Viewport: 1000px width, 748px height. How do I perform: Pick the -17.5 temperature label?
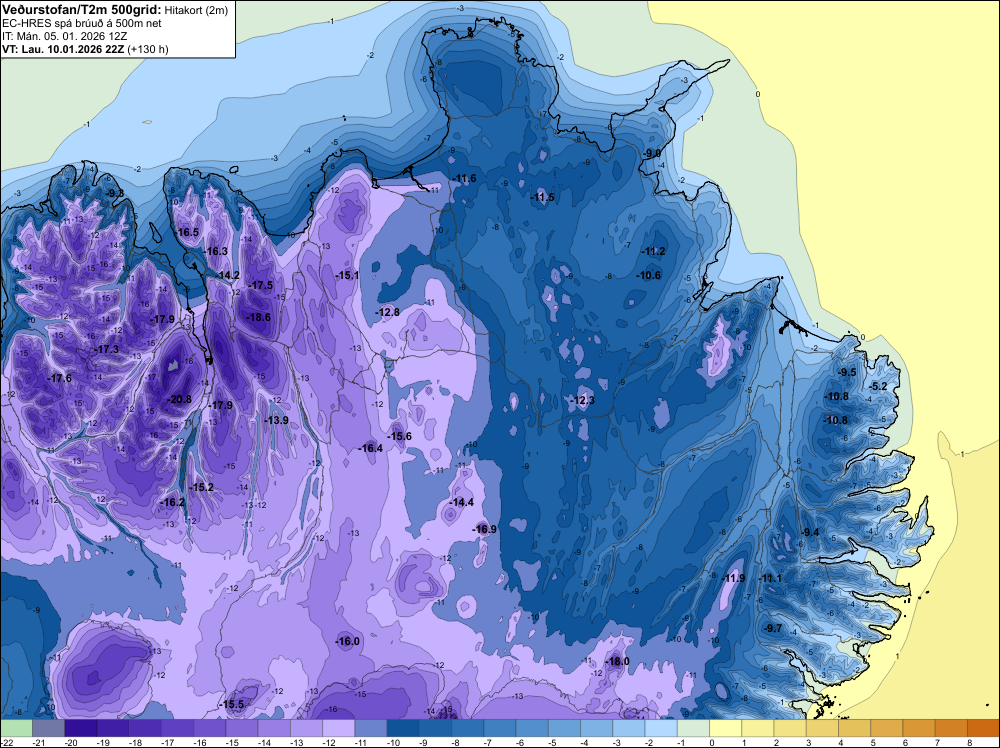tap(261, 286)
